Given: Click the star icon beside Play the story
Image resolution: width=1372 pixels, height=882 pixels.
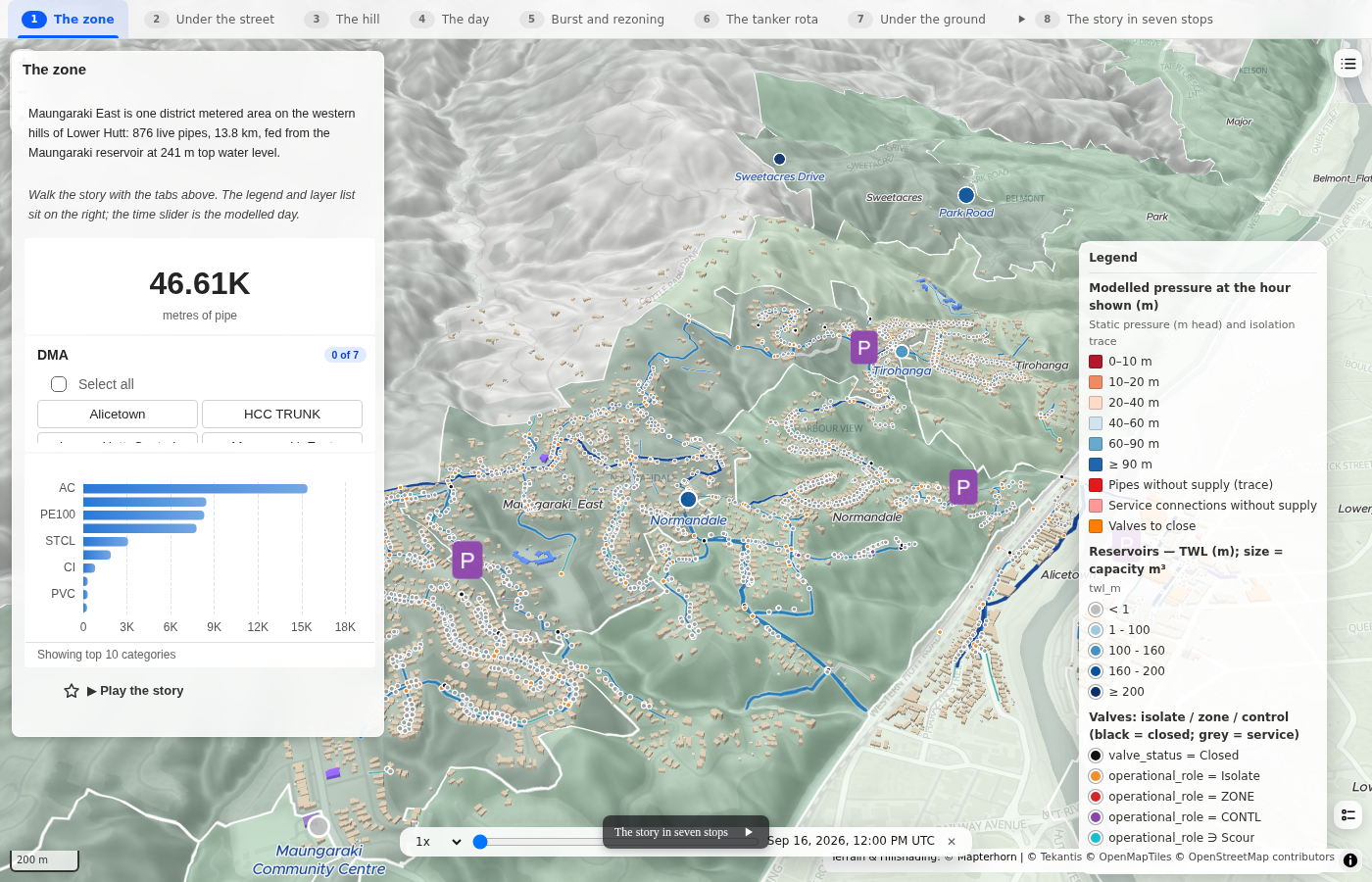Looking at the screenshot, I should click(x=72, y=691).
